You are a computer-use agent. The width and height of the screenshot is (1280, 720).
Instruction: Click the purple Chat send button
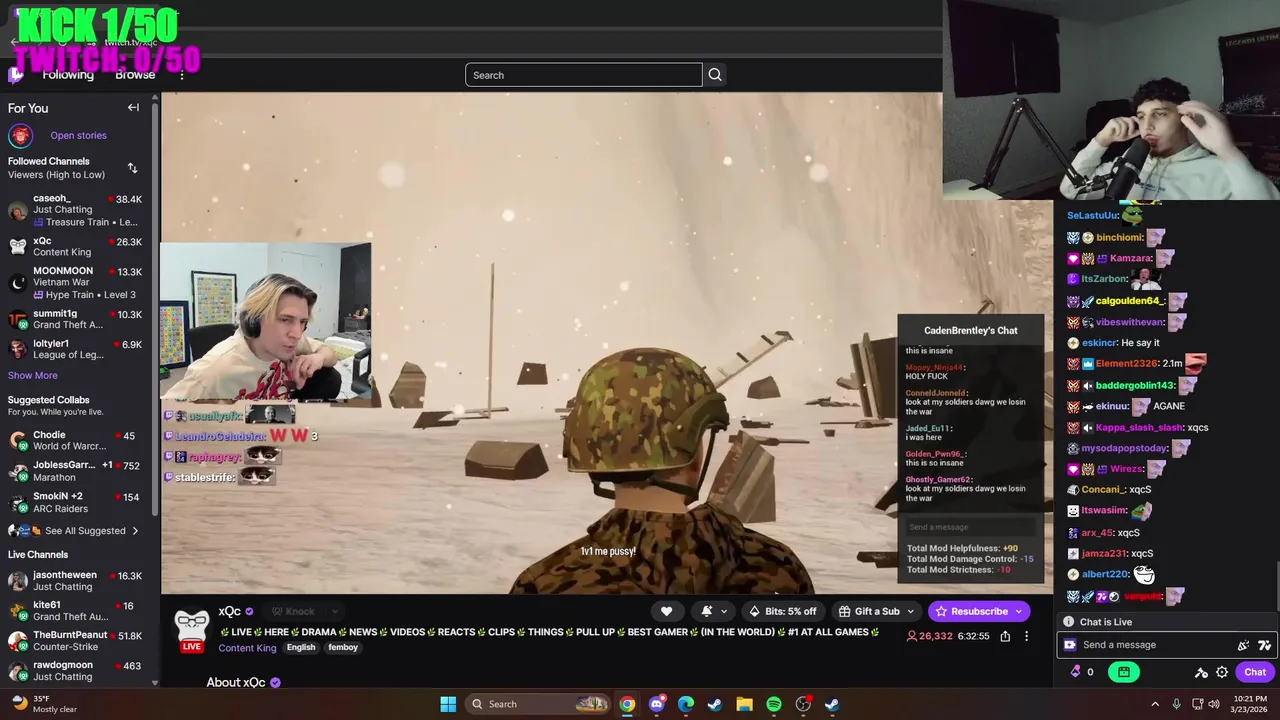pyautogui.click(x=1255, y=672)
